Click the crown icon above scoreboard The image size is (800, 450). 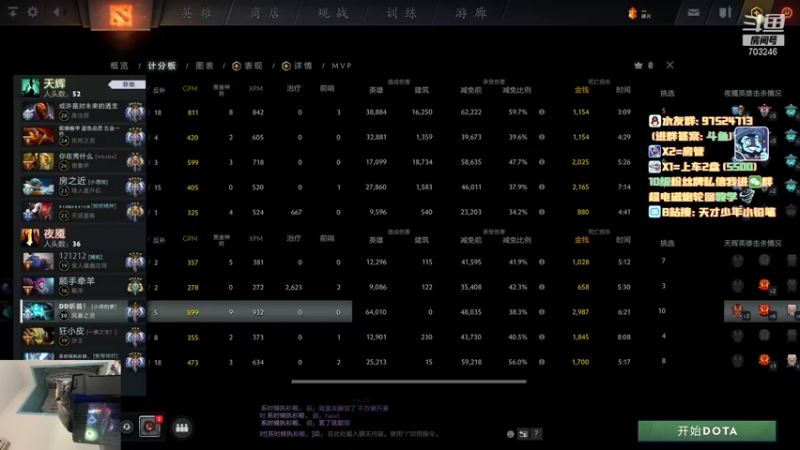click(638, 65)
